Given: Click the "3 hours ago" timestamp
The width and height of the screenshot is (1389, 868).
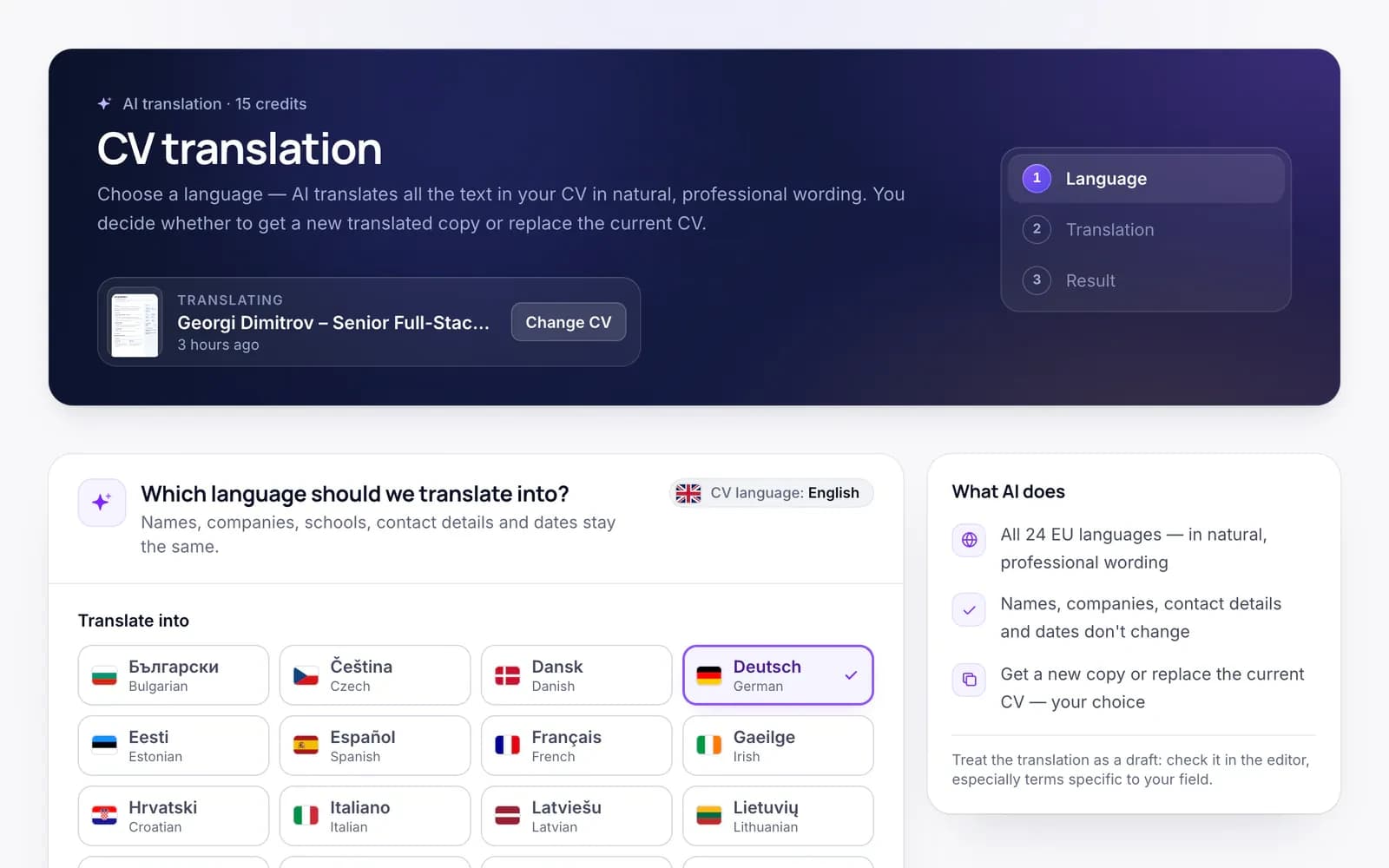Looking at the screenshot, I should tap(218, 345).
